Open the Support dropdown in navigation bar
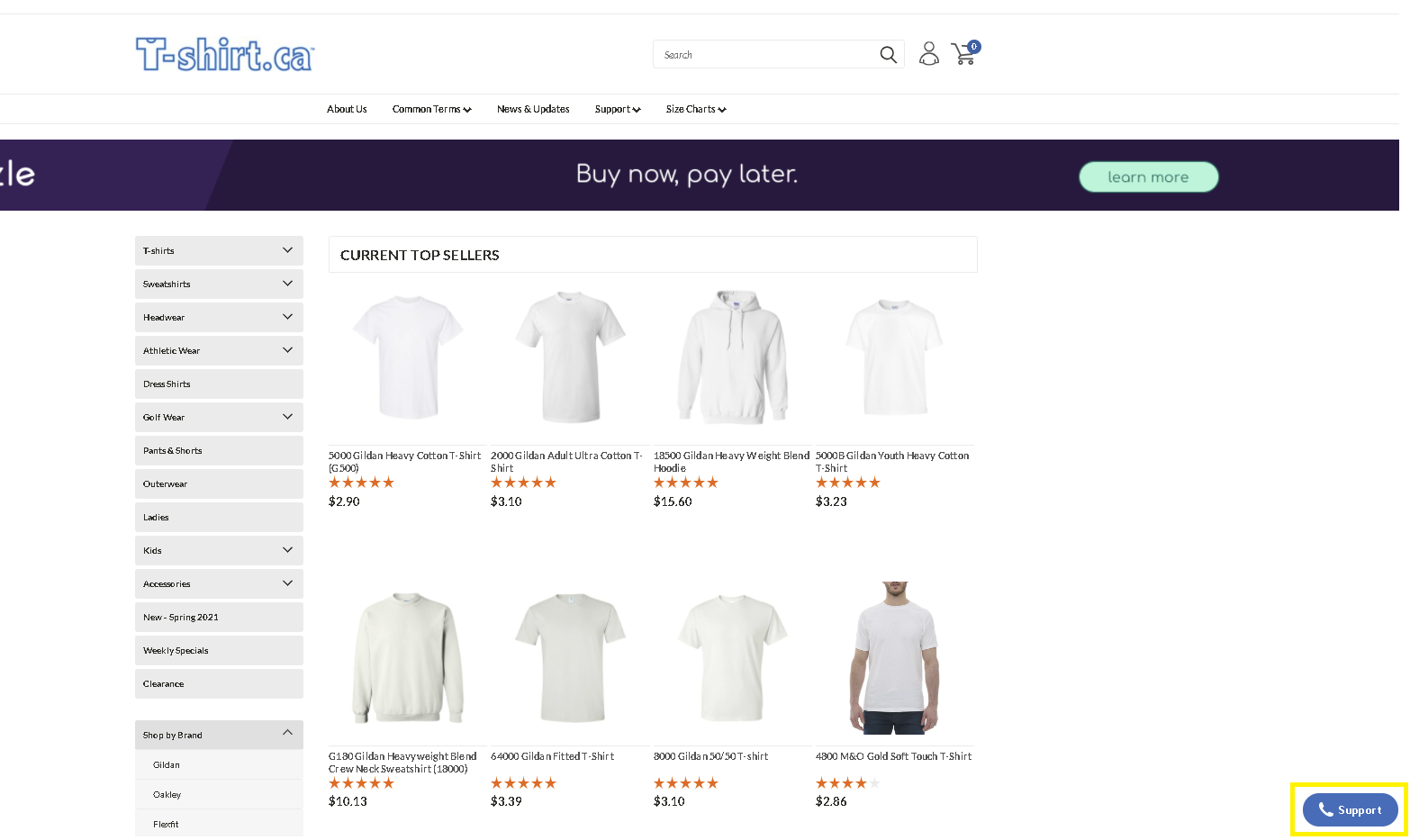Screen dimensions: 1410x840 pyautogui.click(x=618, y=109)
